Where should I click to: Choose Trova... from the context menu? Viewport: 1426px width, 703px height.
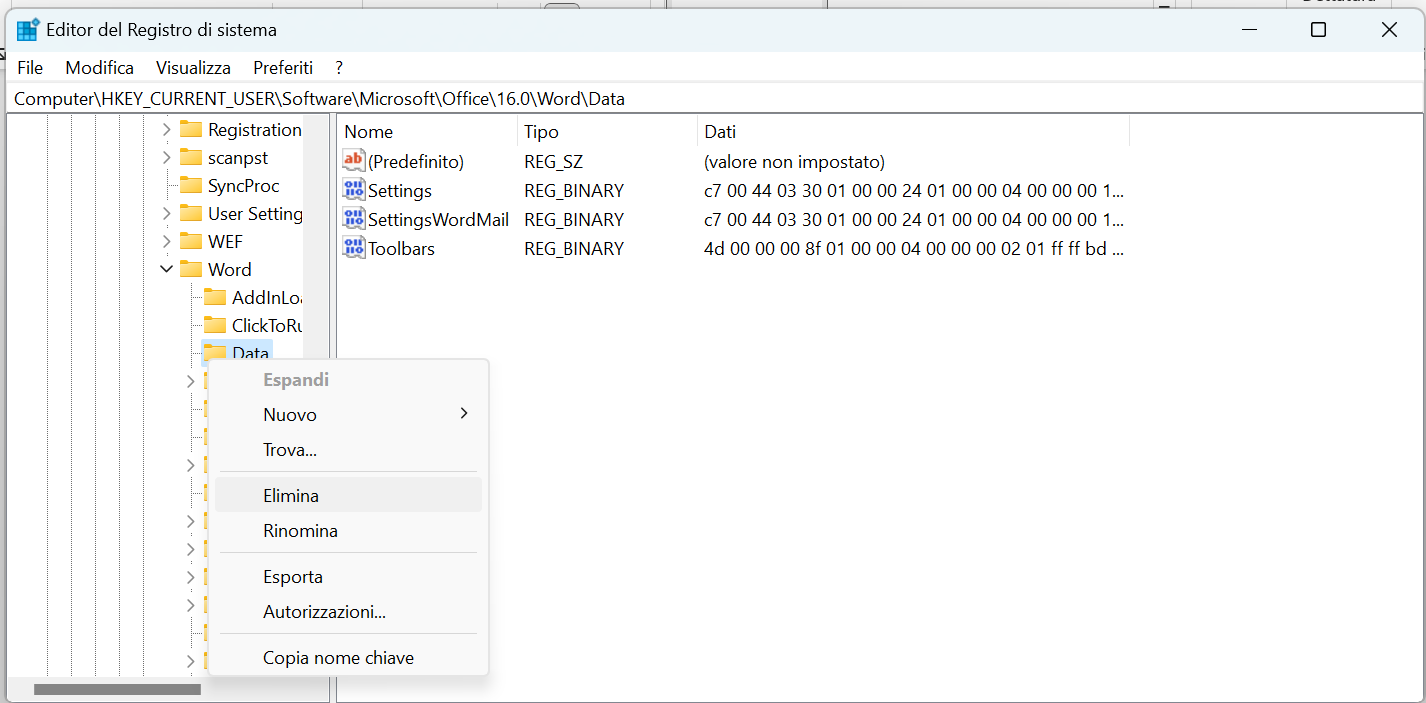(348, 450)
